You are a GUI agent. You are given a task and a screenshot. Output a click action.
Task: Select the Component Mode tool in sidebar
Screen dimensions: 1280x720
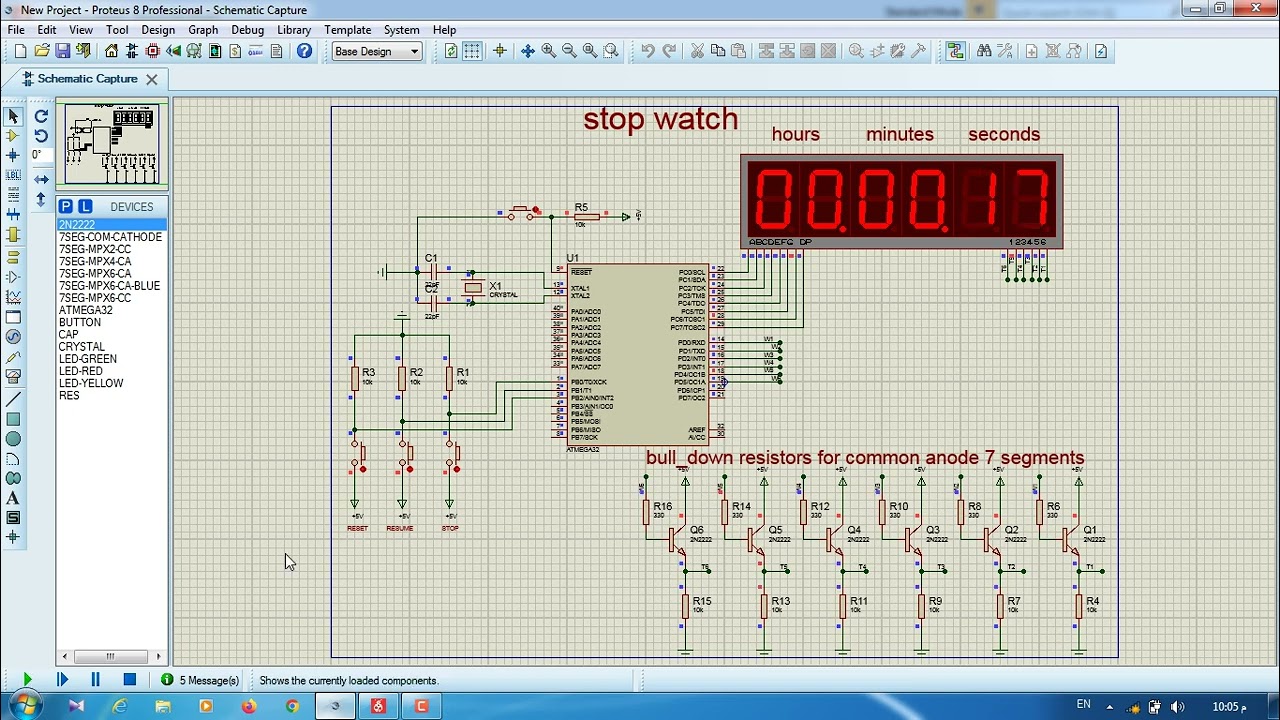tap(13, 135)
